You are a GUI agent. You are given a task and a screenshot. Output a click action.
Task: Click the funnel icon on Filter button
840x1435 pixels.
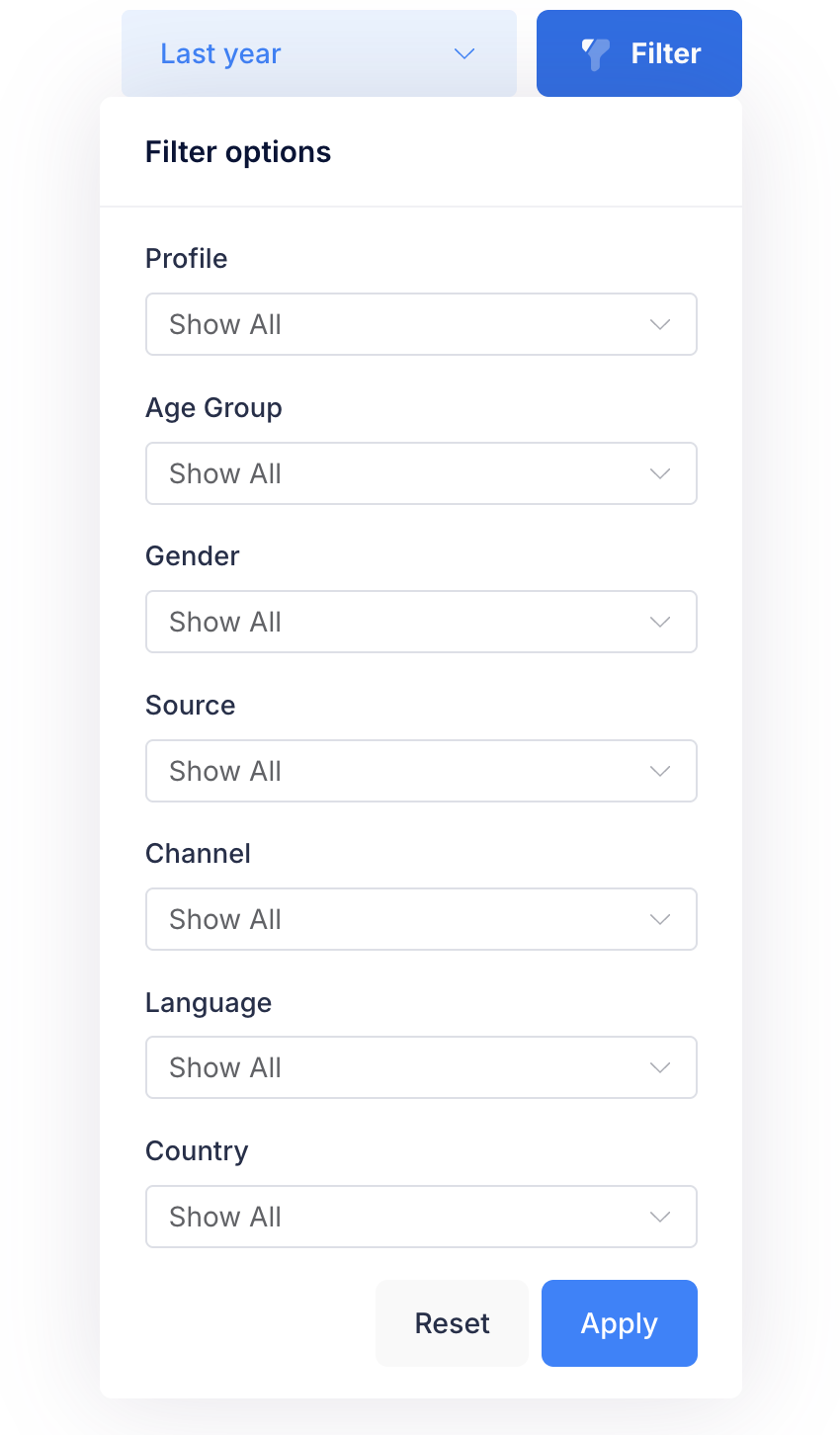point(595,53)
